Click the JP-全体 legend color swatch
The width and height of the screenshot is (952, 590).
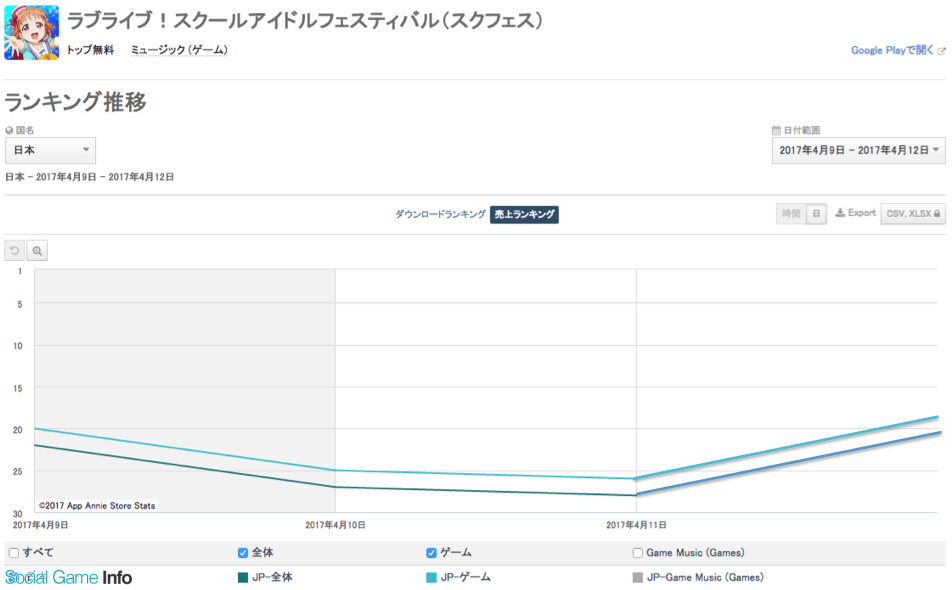pyautogui.click(x=243, y=578)
